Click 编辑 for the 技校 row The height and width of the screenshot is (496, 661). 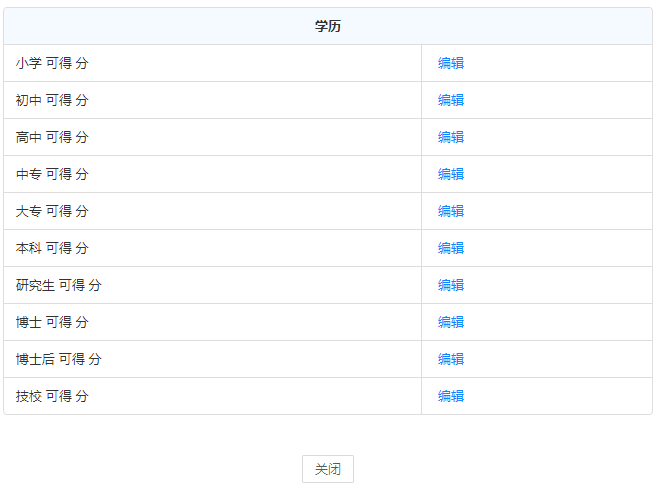pos(450,396)
